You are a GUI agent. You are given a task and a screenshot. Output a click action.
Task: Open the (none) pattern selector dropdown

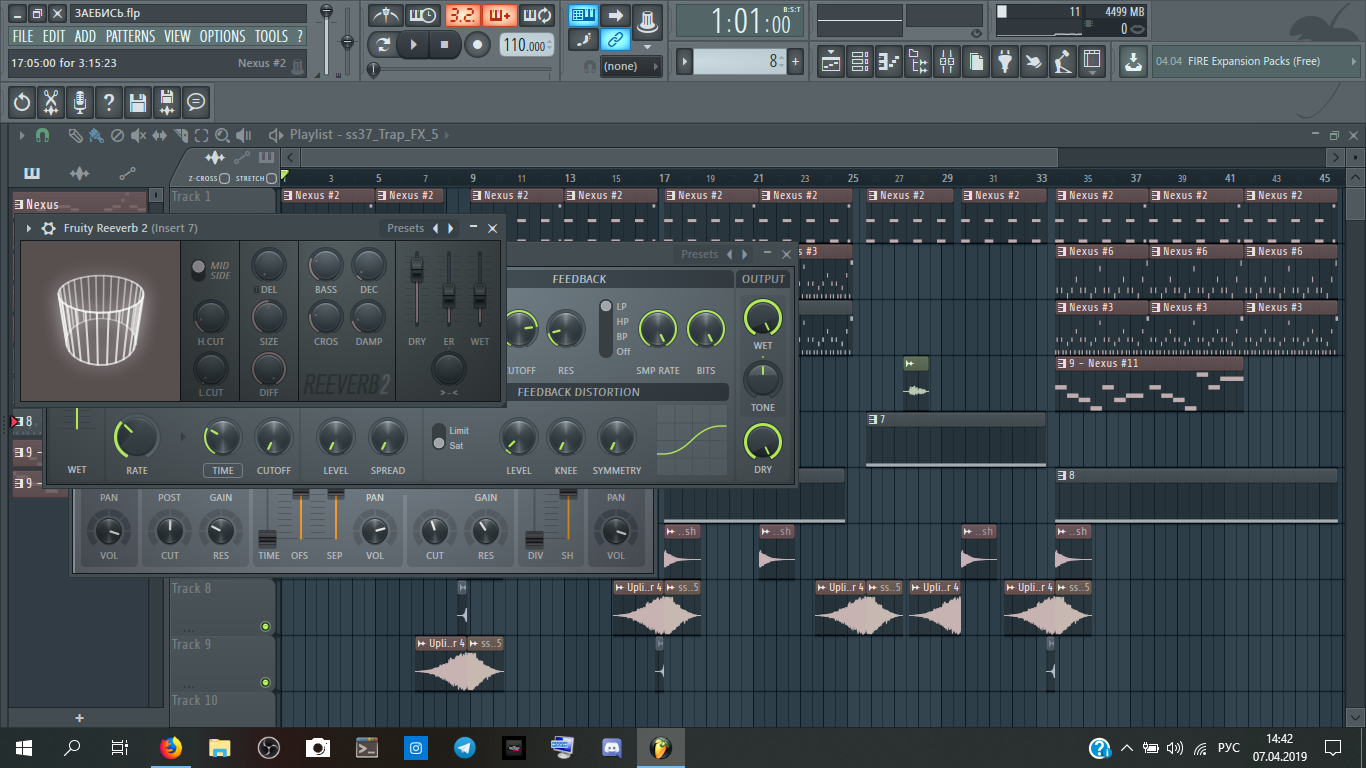point(631,66)
